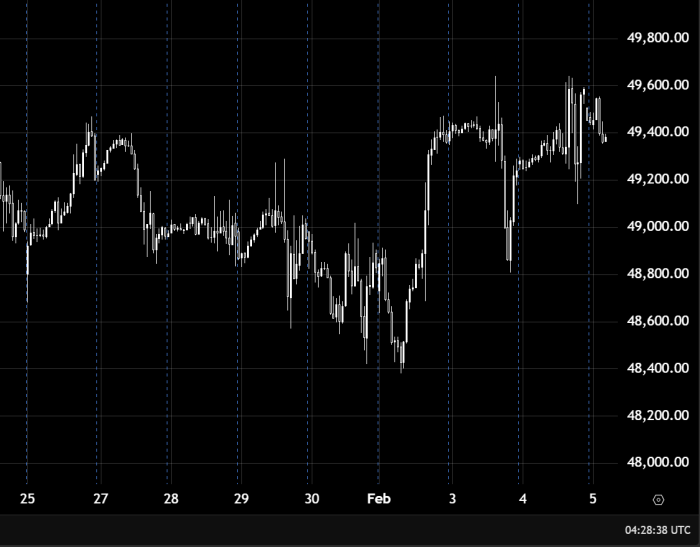Select date 4 on the time axis

[522, 498]
